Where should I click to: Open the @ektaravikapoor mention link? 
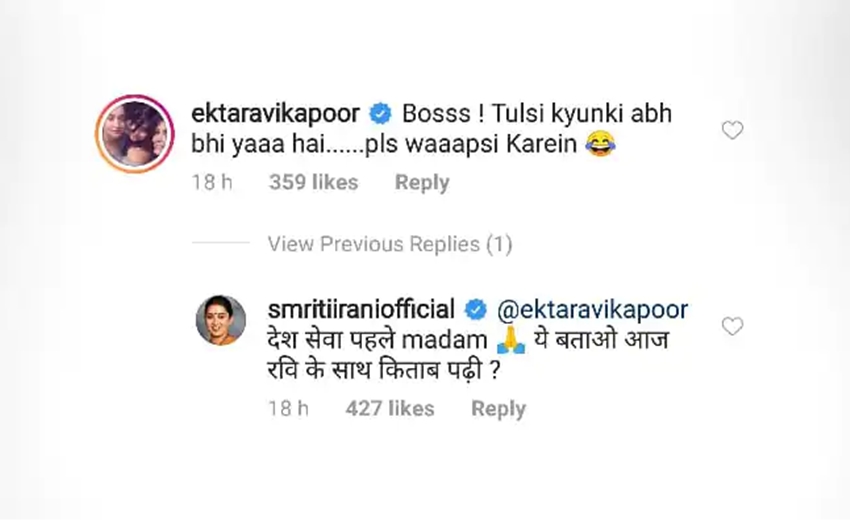[593, 310]
